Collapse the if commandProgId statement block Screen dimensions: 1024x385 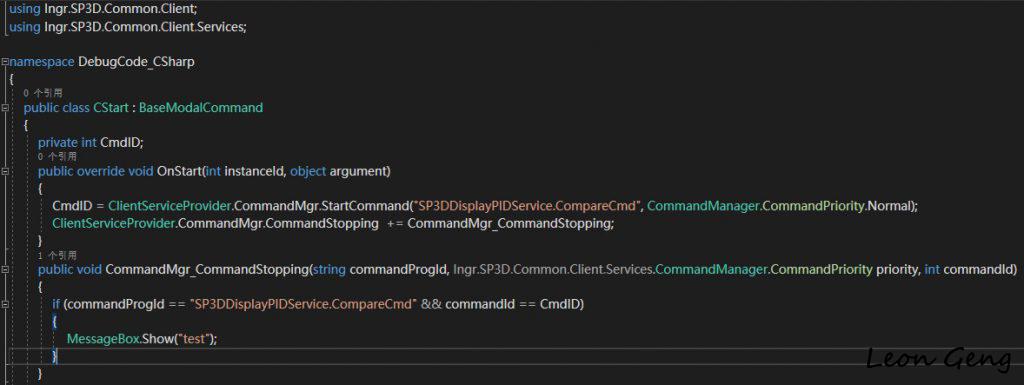[5, 305]
